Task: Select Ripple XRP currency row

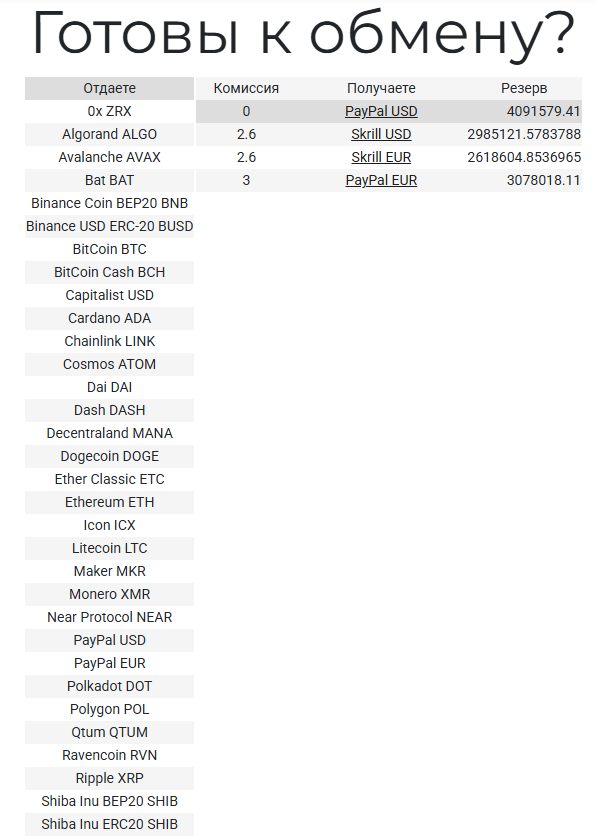Action: point(109,778)
